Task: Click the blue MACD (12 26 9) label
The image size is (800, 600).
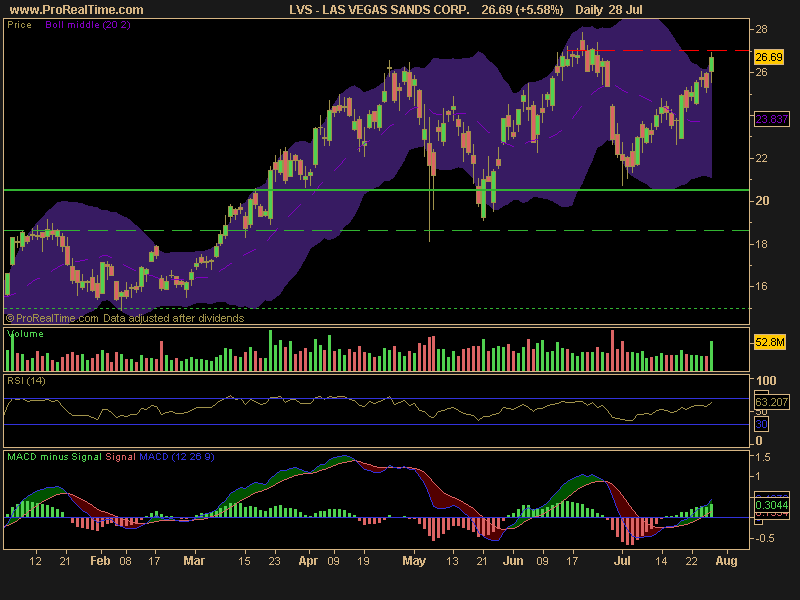Action: click(177, 457)
